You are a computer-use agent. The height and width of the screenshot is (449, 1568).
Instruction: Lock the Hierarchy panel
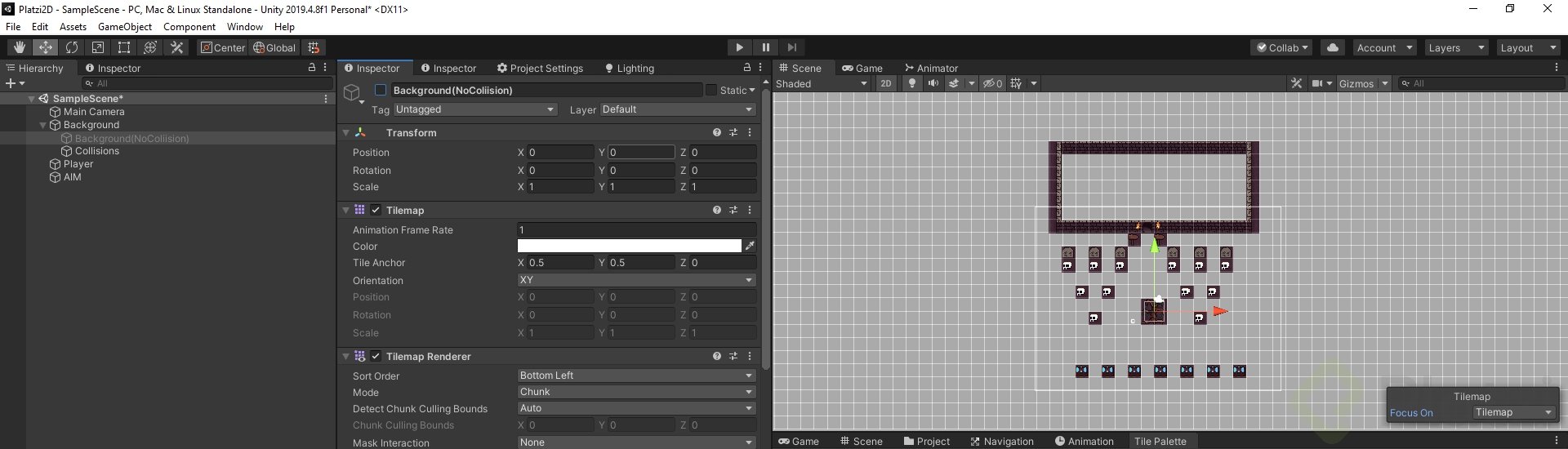[311, 68]
